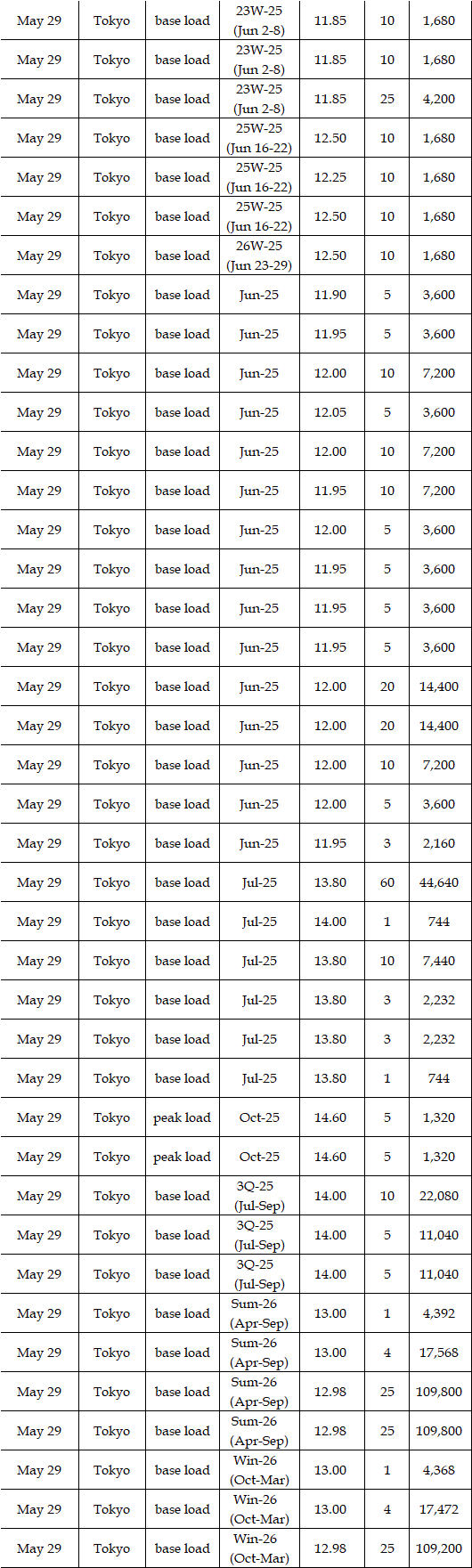The image size is (472, 1568).
Task: Select the 4,368 volume cell for Win-26
Action: point(439,1470)
